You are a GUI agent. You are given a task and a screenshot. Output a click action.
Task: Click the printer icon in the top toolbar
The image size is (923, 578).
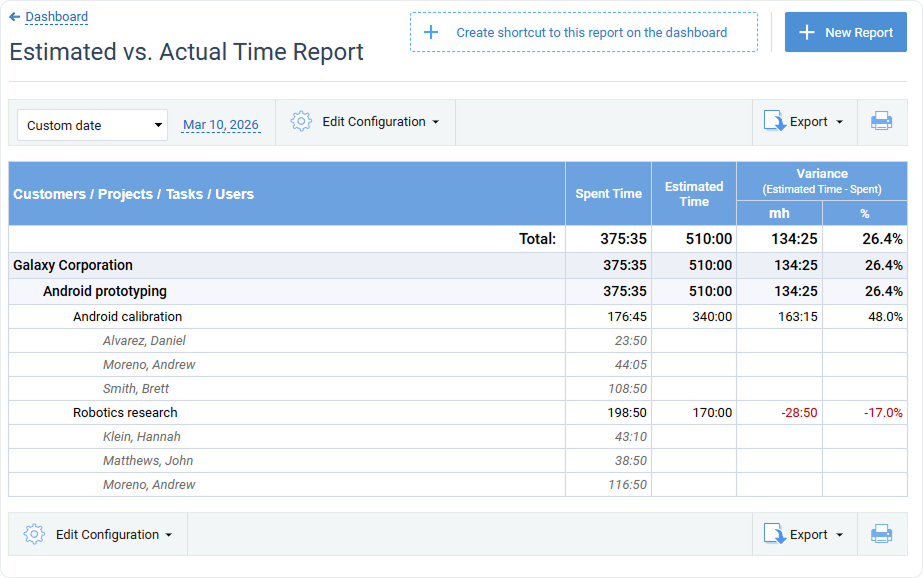click(x=881, y=121)
